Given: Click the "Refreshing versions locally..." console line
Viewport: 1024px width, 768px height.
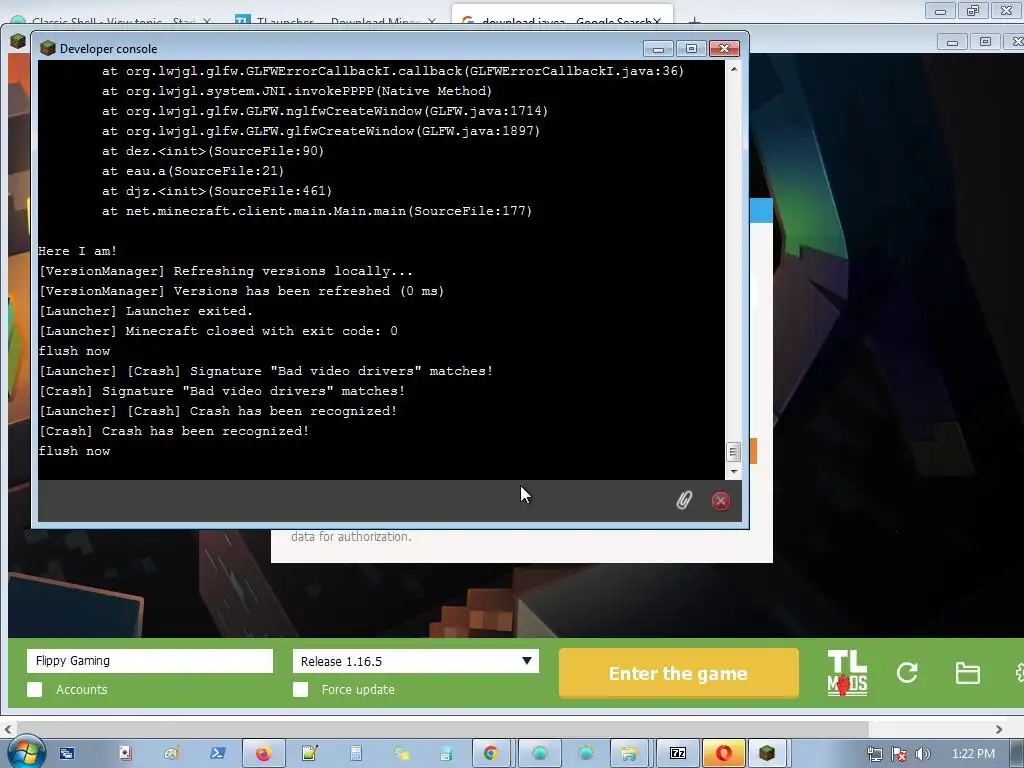Looking at the screenshot, I should (293, 271).
